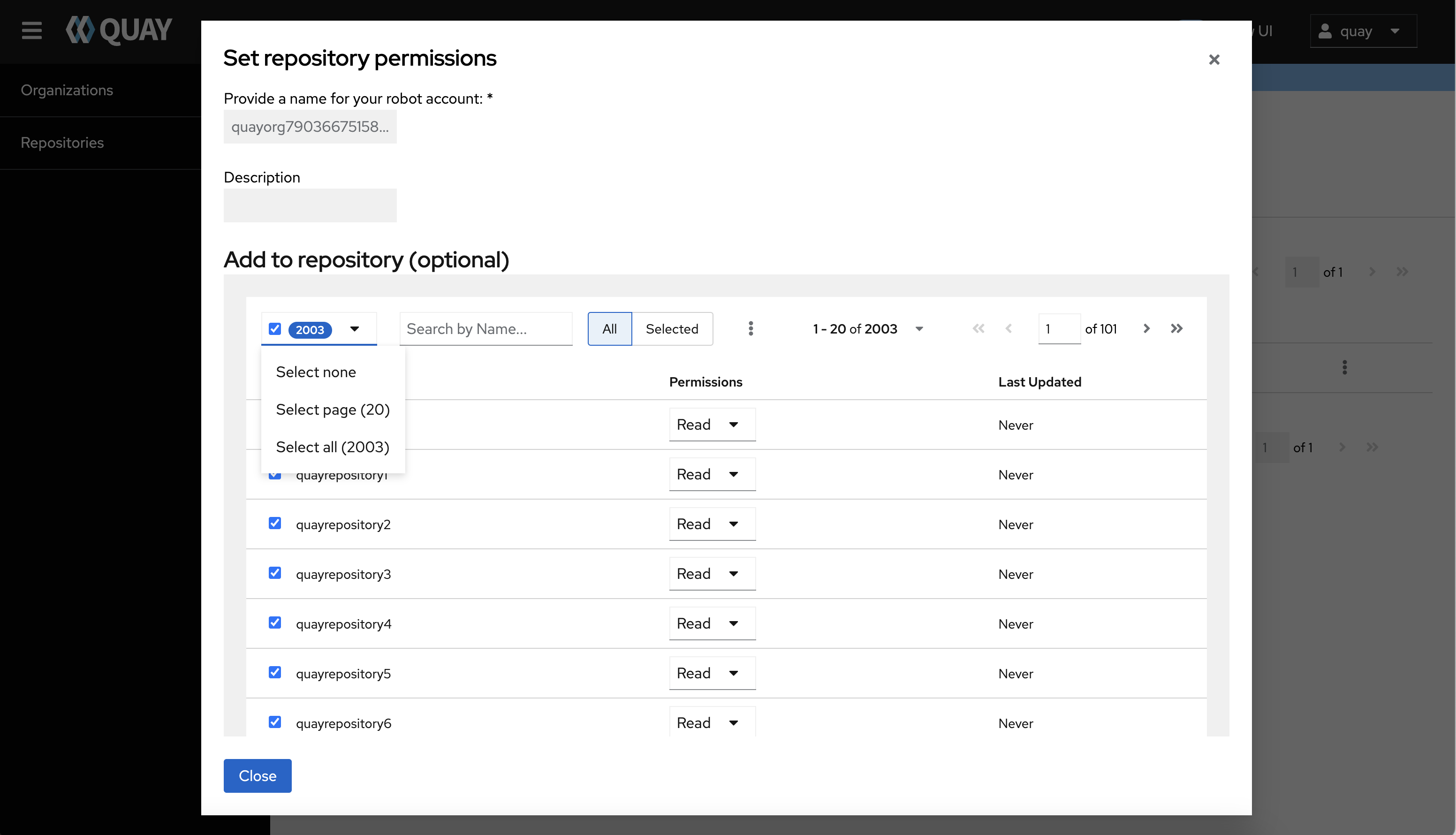This screenshot has height=835, width=1456.
Task: Click the Quay logo
Action: [x=119, y=30]
